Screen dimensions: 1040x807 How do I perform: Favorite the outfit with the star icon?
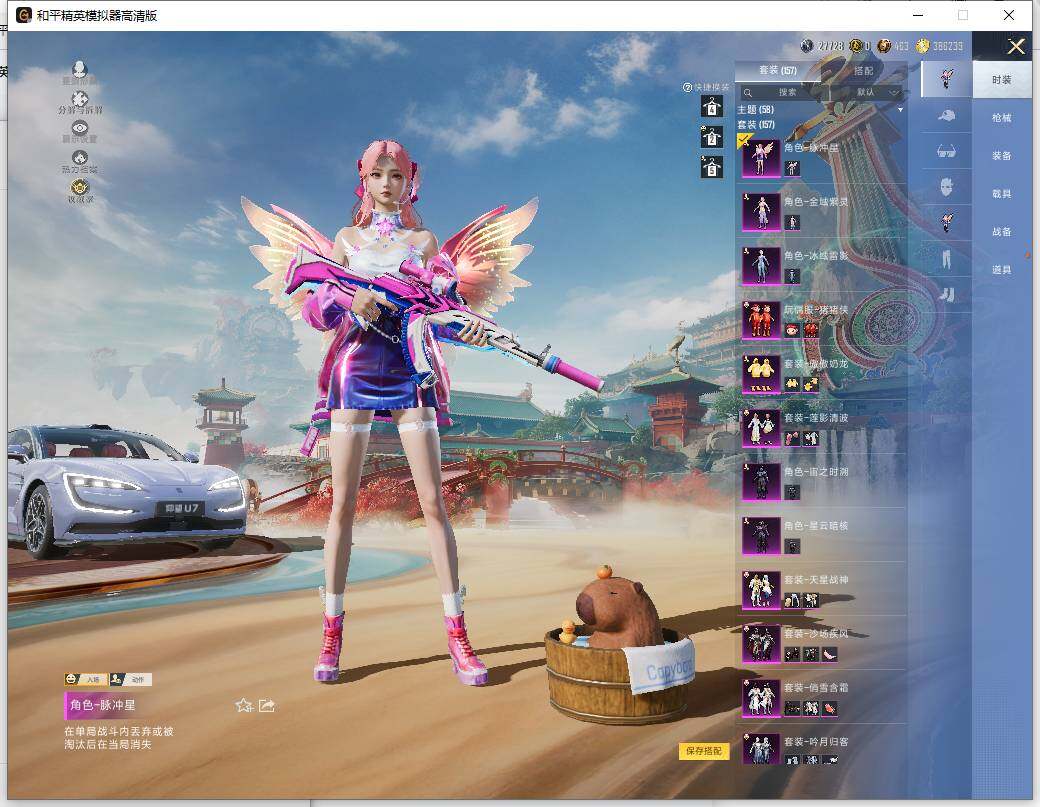(244, 706)
